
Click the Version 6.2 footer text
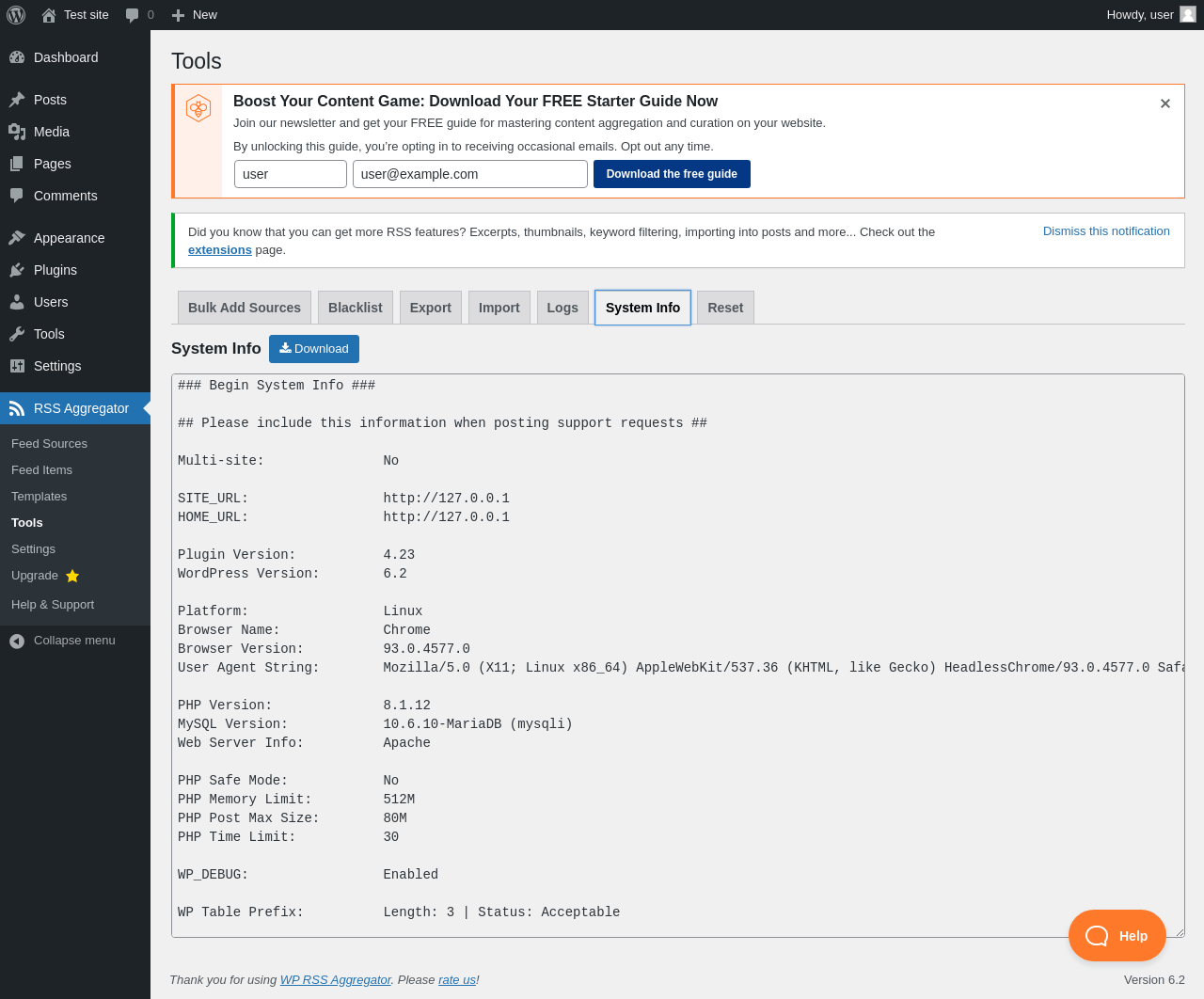pos(1154,980)
